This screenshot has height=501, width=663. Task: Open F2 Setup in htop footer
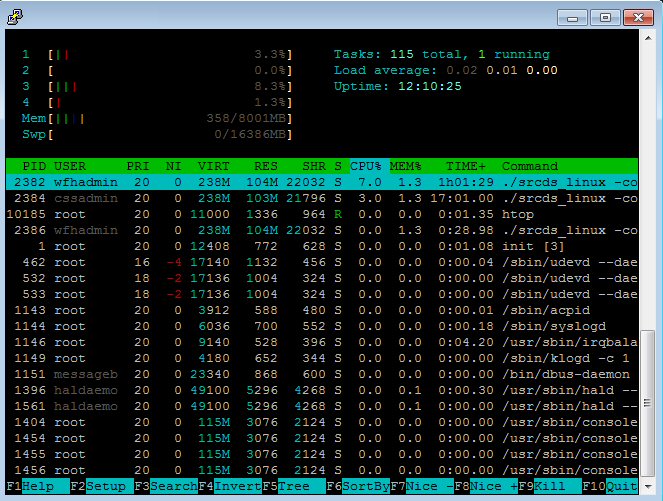point(102,486)
